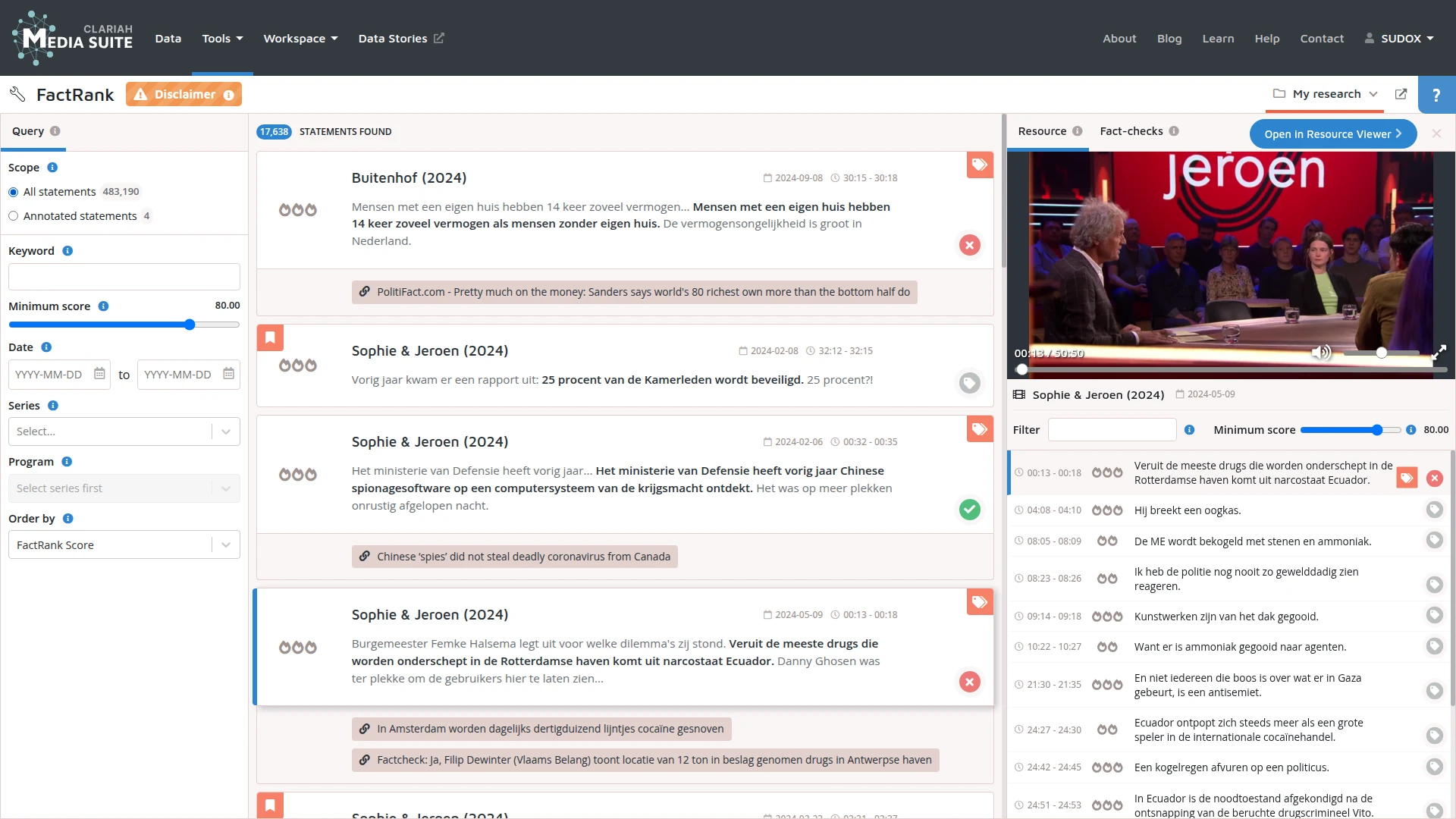The image size is (1456, 819).
Task: Click the annotate icon beside 'Hij breekt een oogkas'
Action: [x=1434, y=510]
